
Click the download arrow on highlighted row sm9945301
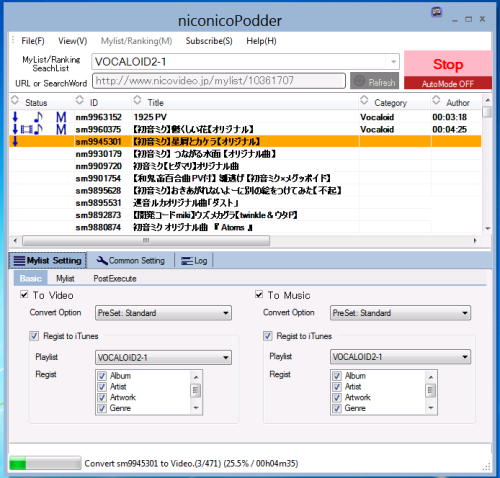coord(15,142)
